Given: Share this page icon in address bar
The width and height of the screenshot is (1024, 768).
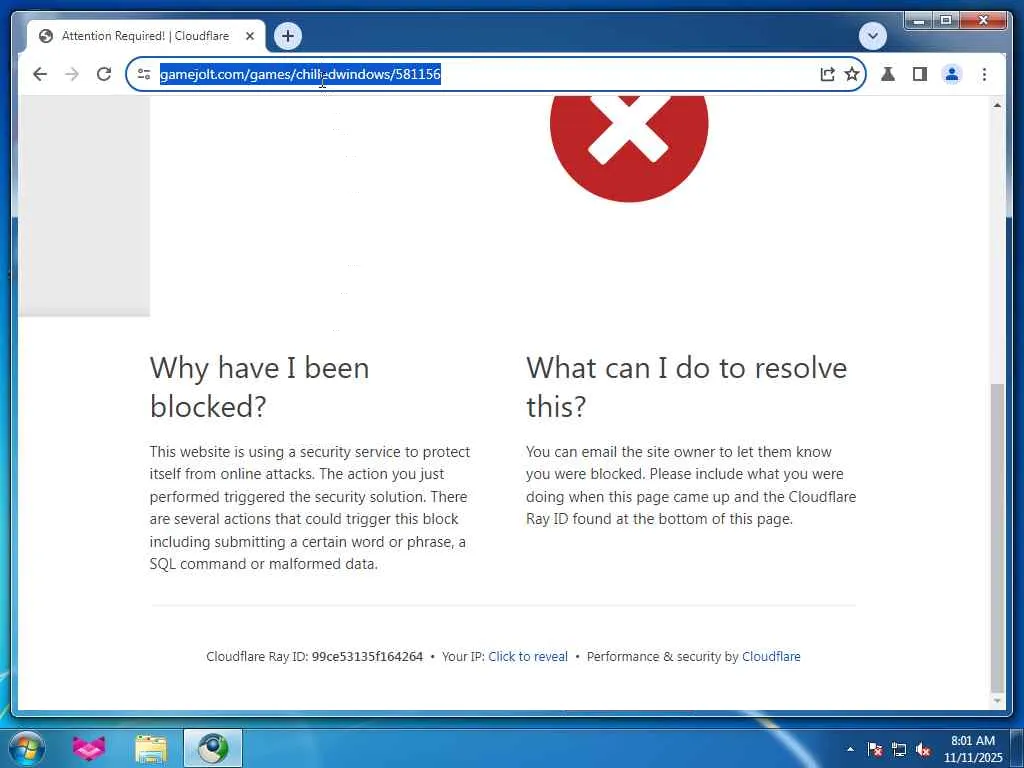Looking at the screenshot, I should [x=827, y=74].
